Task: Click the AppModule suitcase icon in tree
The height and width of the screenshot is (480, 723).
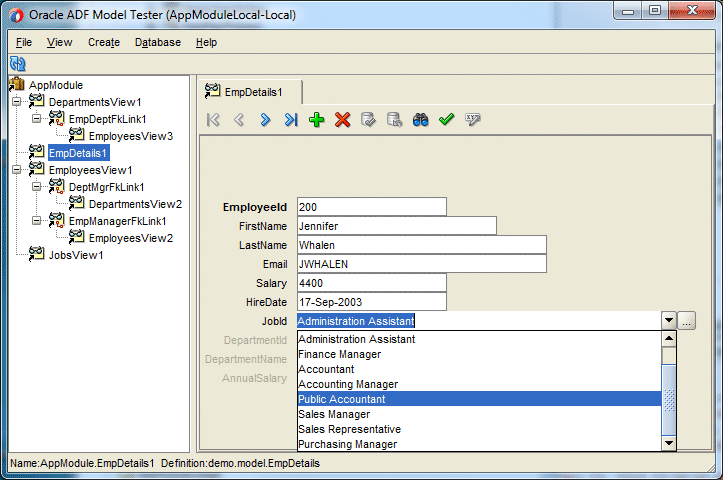Action: (17, 84)
